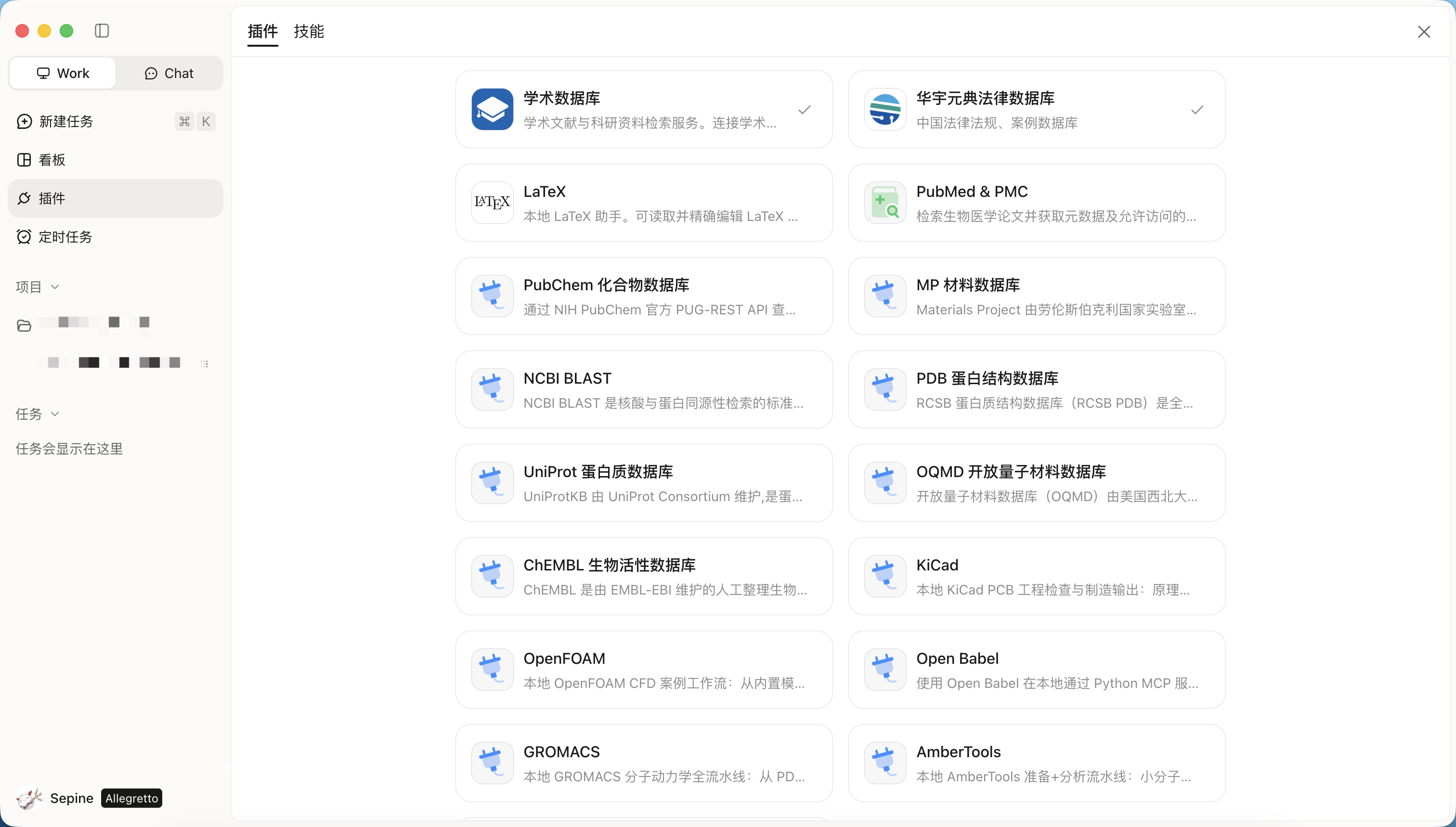Click the scheduled tasks clock icon
Viewport: 1456px width, 827px height.
[24, 237]
